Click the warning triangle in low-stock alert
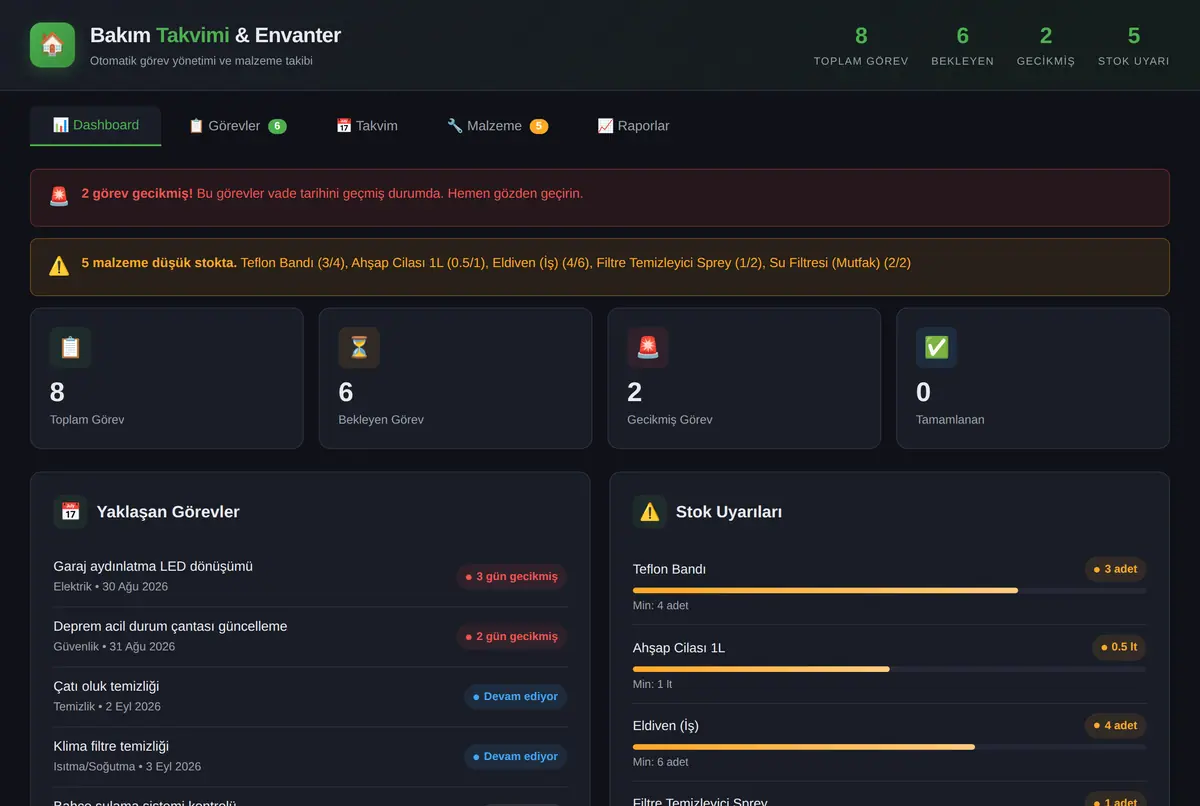 59,266
